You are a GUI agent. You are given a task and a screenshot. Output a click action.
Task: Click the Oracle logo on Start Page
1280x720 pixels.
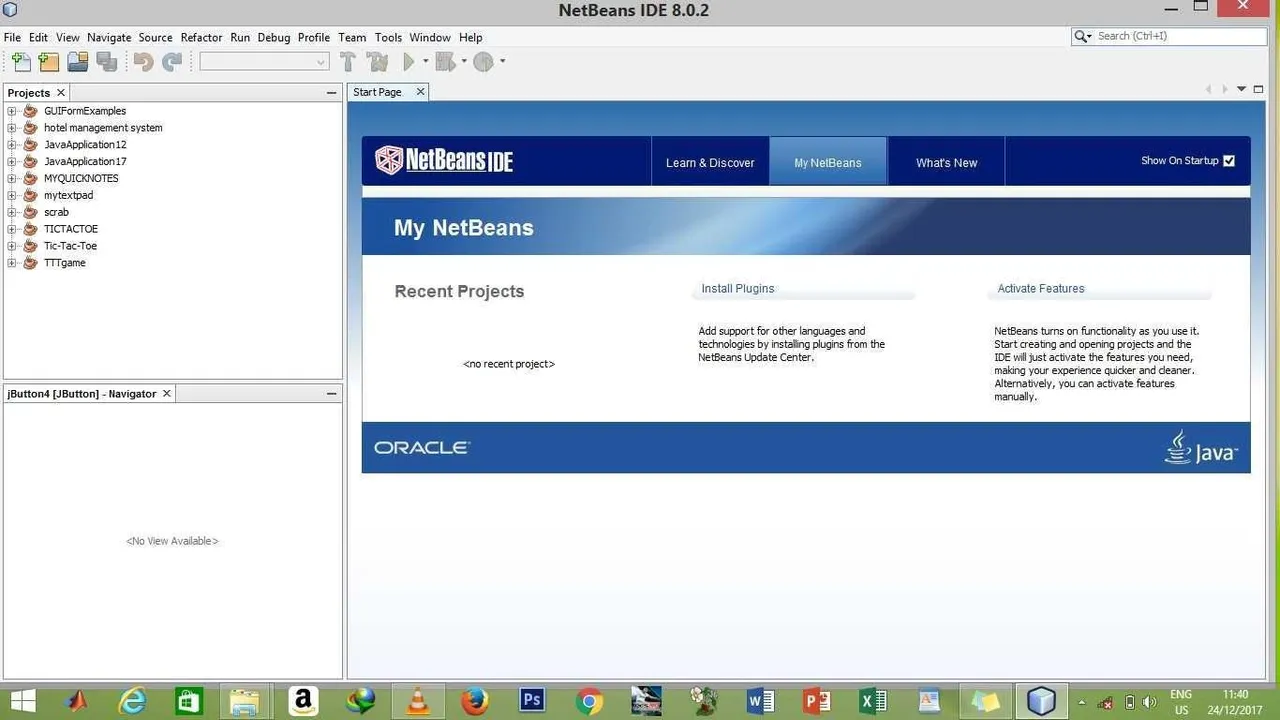pyautogui.click(x=422, y=448)
